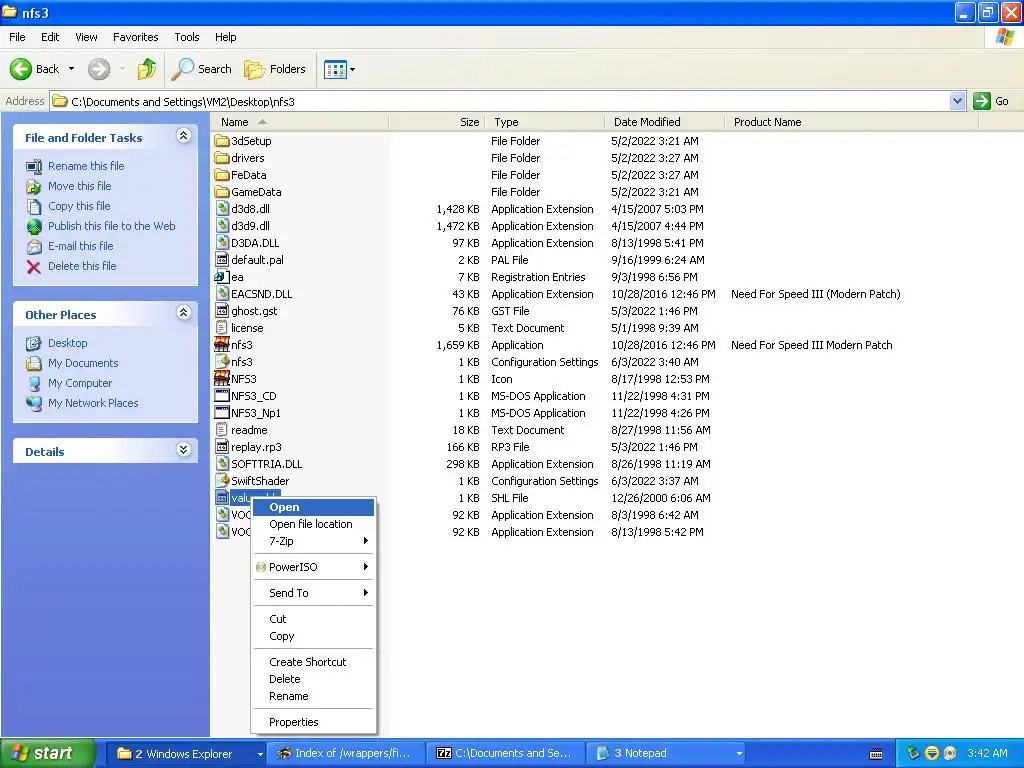Viewport: 1024px width, 768px height.
Task: Click Delete this file link
Action: pos(82,266)
